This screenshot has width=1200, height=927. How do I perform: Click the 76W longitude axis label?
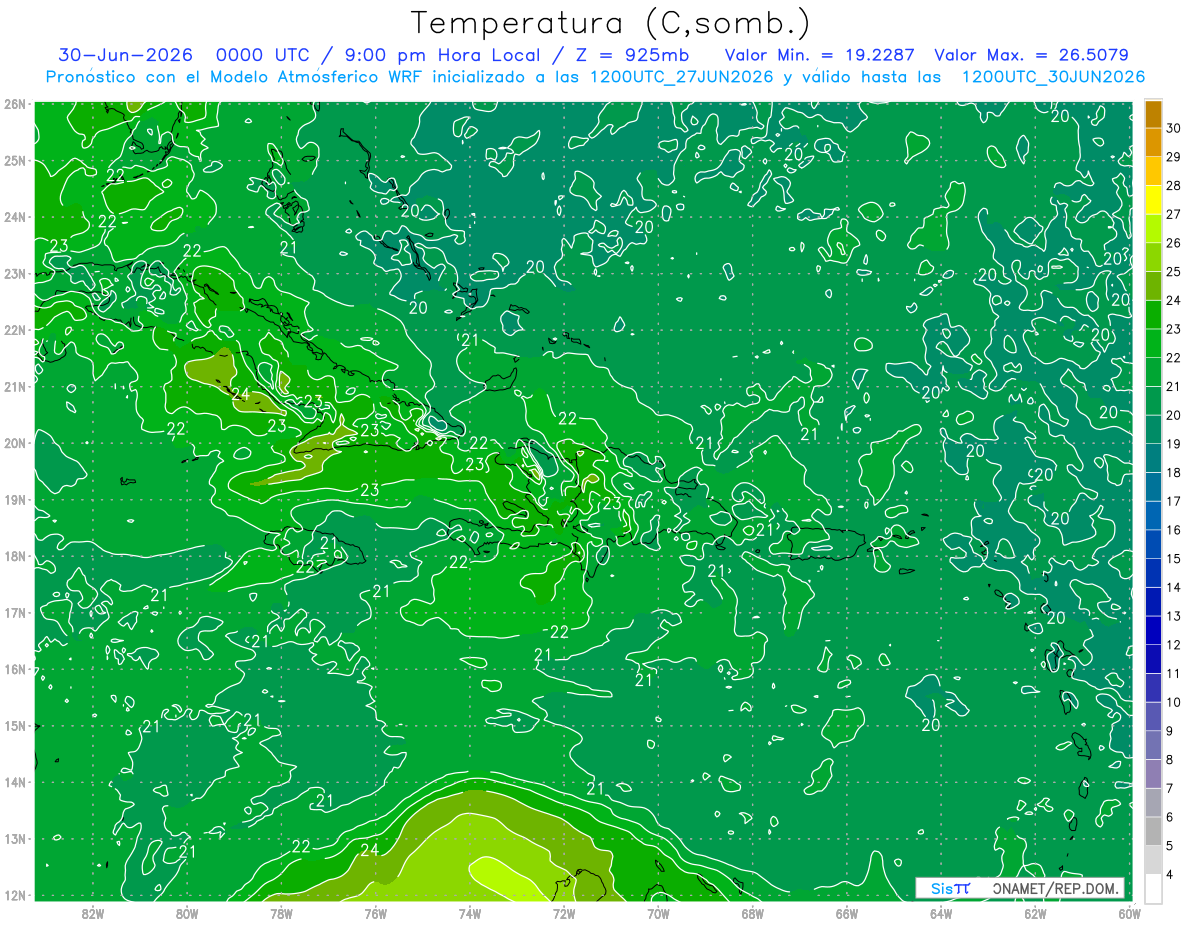[x=376, y=913]
